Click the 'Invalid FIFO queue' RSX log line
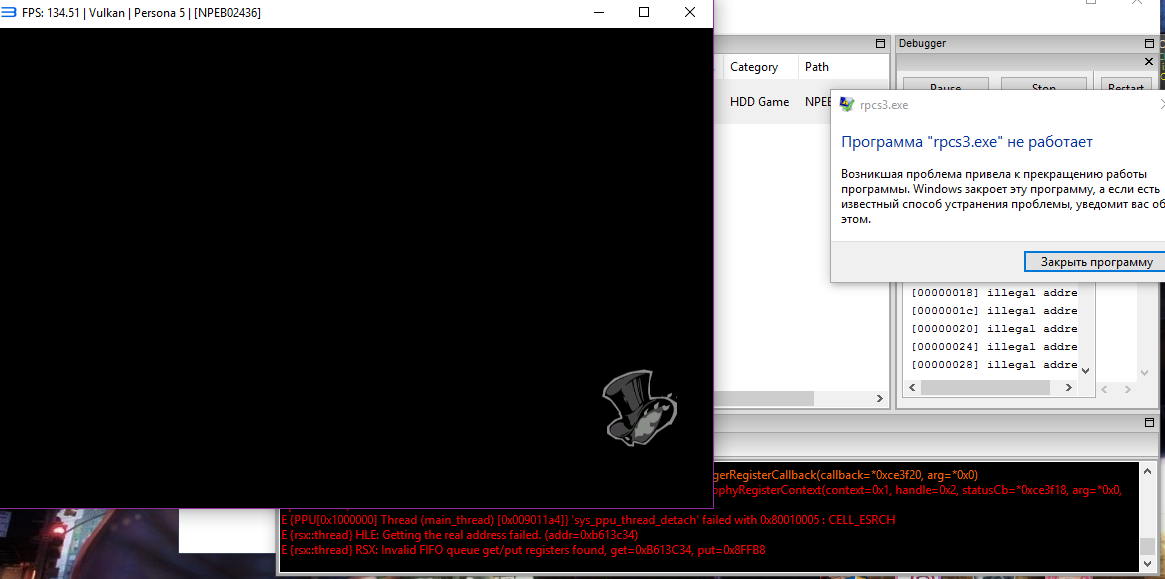 [523, 550]
